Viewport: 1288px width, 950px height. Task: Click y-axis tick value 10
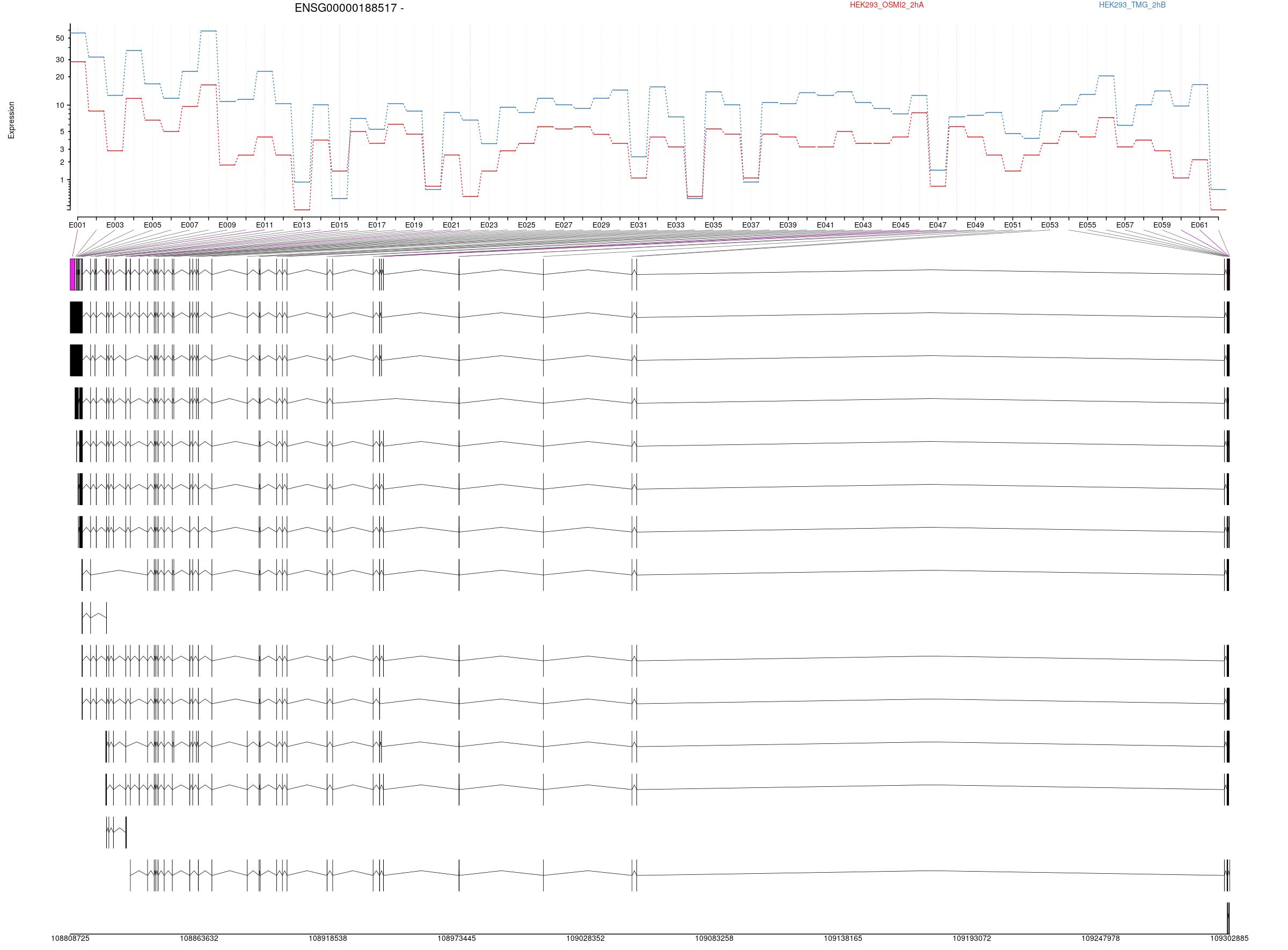tap(60, 106)
